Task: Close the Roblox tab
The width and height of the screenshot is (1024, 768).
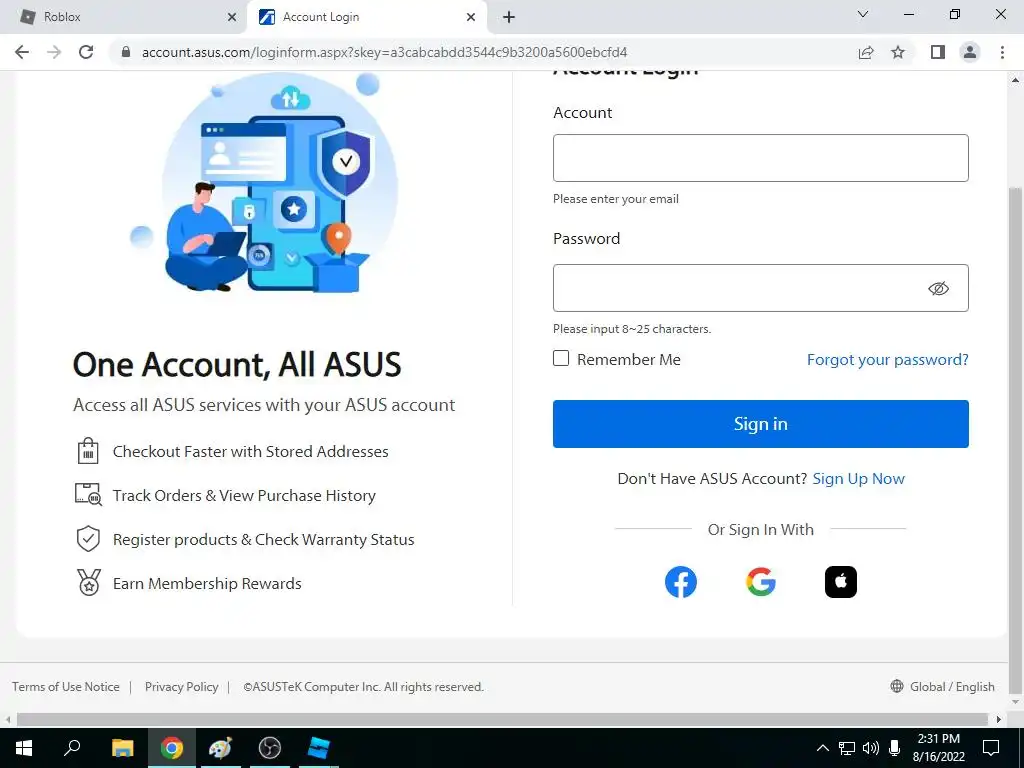Action: point(231,18)
